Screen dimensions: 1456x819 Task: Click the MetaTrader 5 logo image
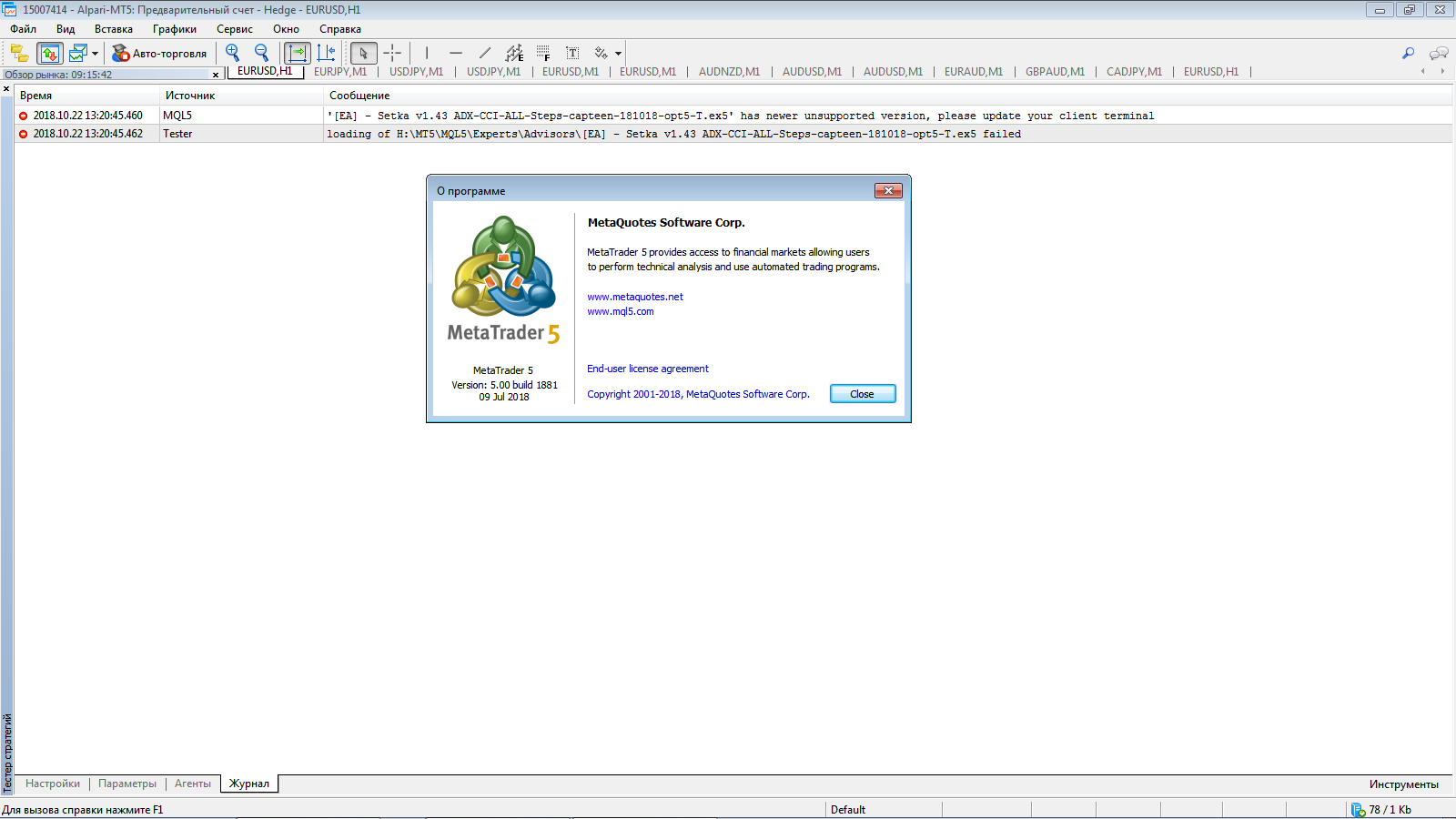[x=504, y=279]
